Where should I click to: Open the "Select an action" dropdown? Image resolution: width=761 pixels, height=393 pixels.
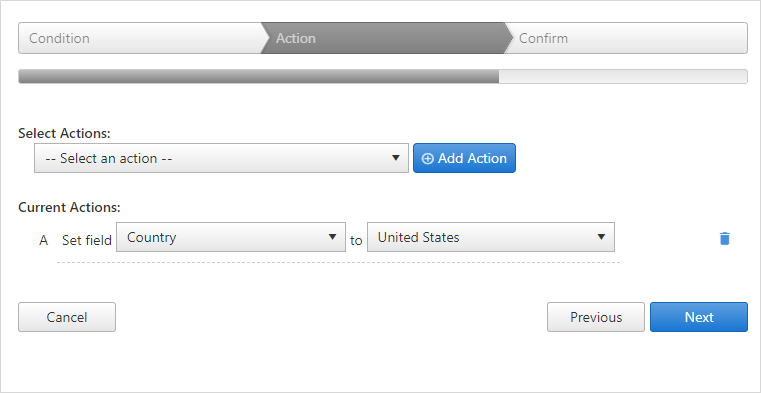pyautogui.click(x=221, y=158)
